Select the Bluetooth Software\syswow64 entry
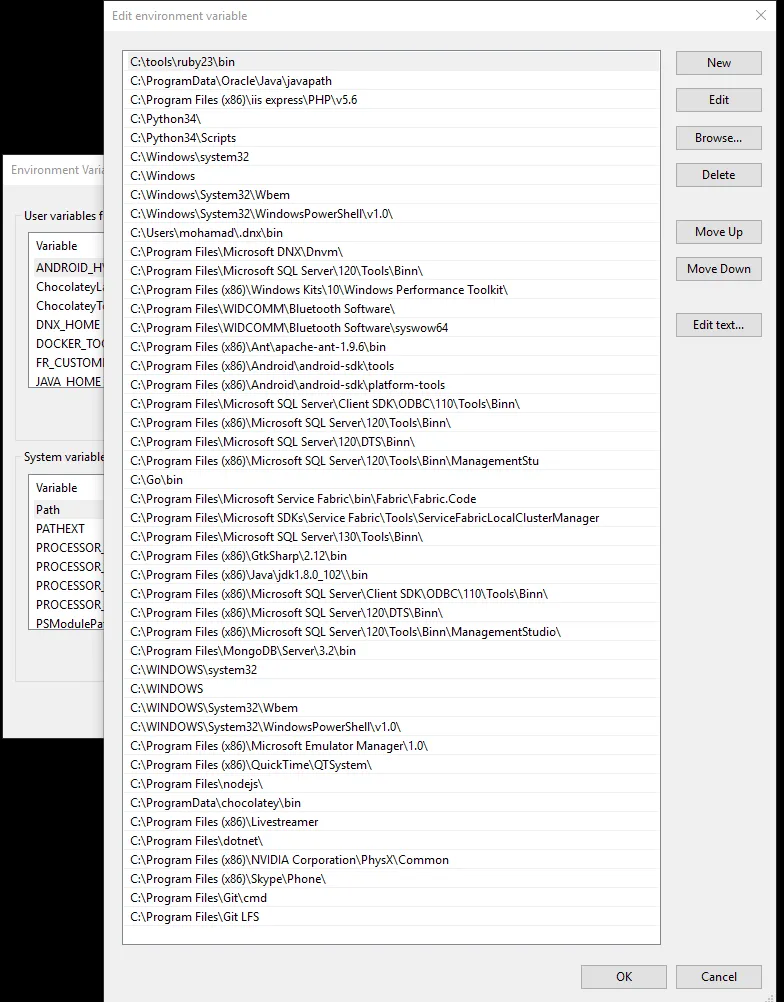Screen dimensions: 784x1002 [x=391, y=328]
